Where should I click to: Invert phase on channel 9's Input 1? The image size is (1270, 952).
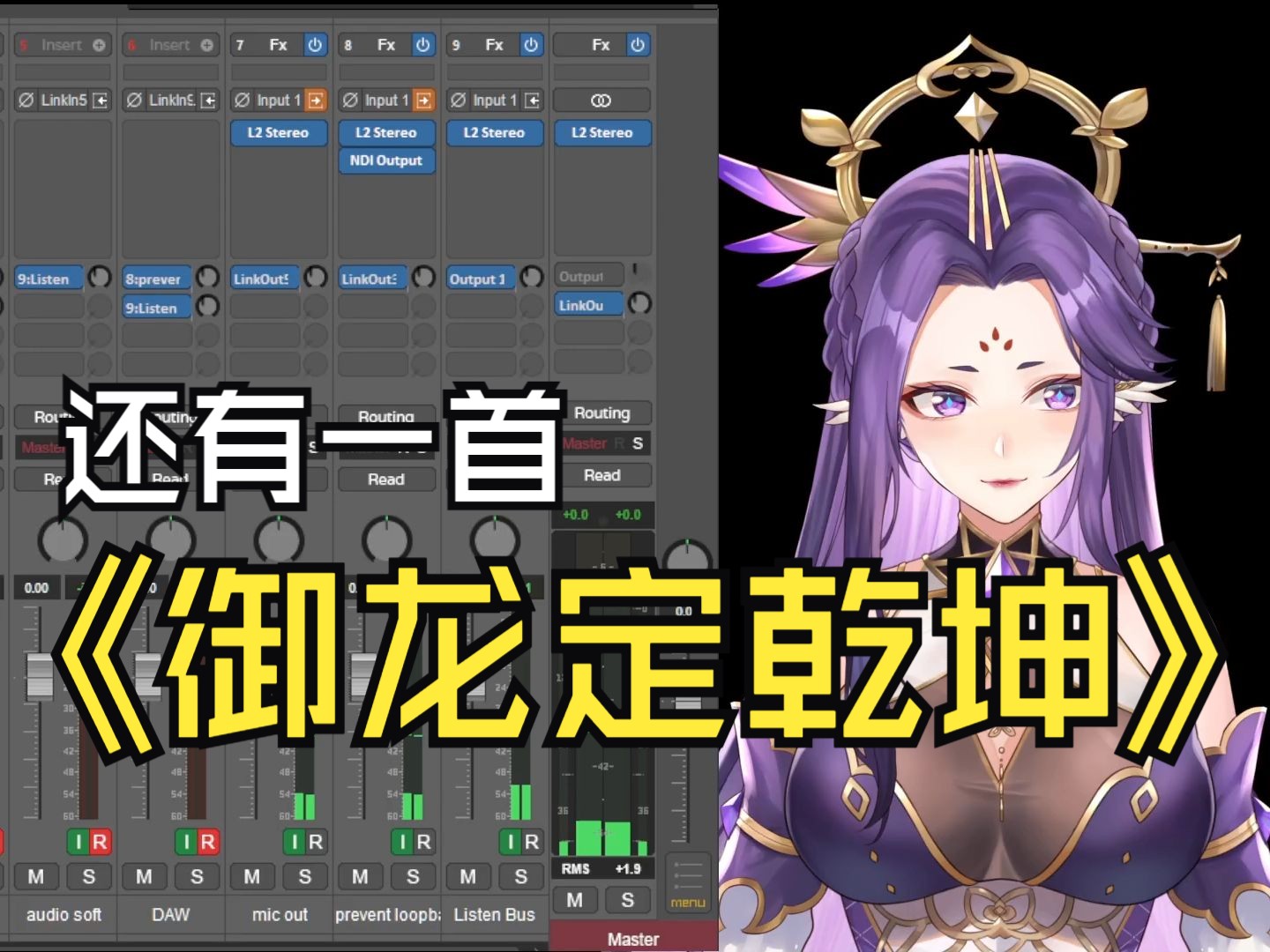tap(458, 100)
